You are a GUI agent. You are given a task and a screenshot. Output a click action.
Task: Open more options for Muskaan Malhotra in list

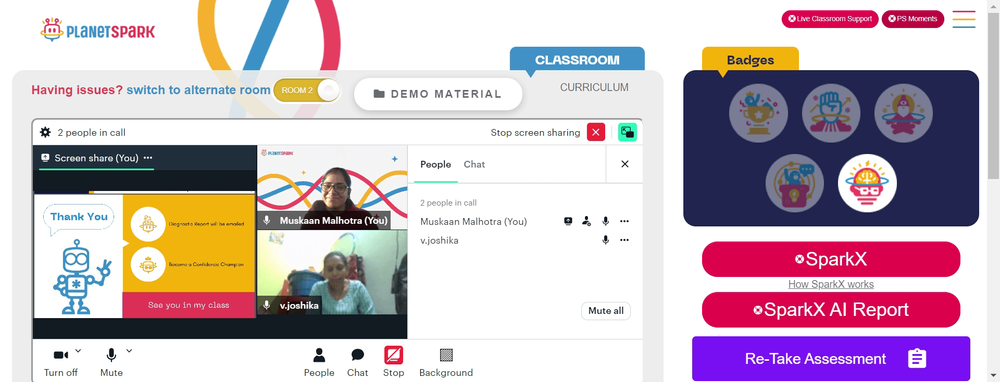(x=624, y=221)
